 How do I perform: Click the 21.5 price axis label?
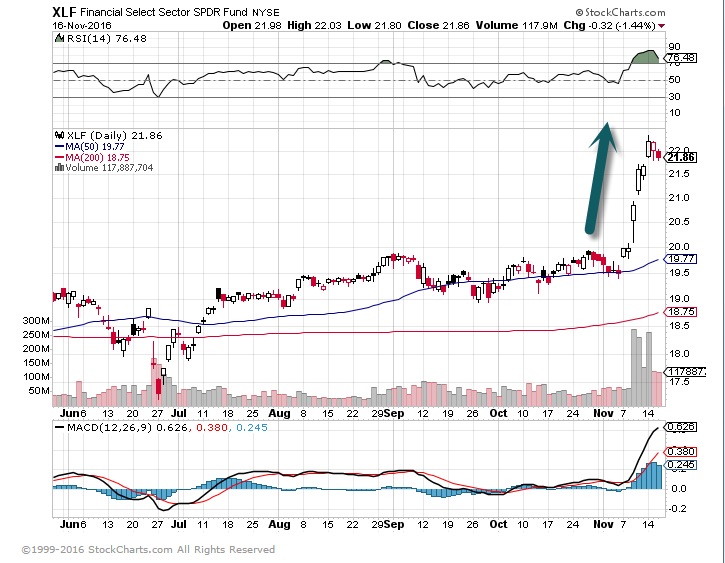[x=679, y=174]
